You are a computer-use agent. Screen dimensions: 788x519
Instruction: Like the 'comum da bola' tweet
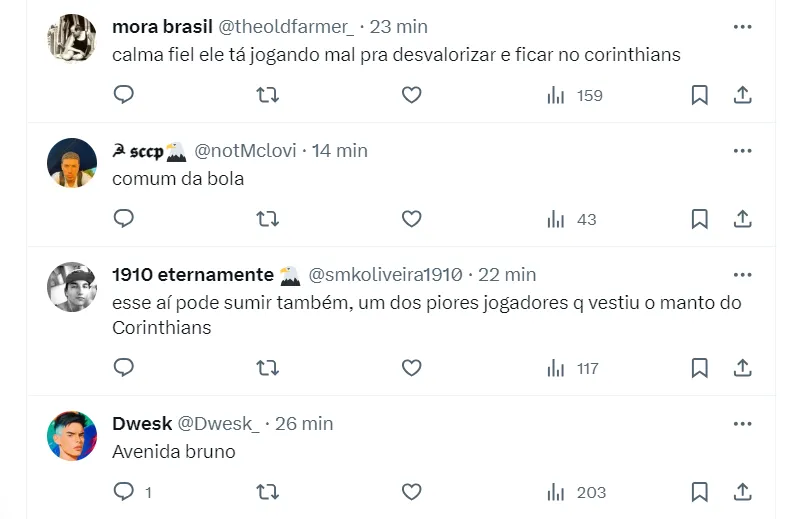411,218
